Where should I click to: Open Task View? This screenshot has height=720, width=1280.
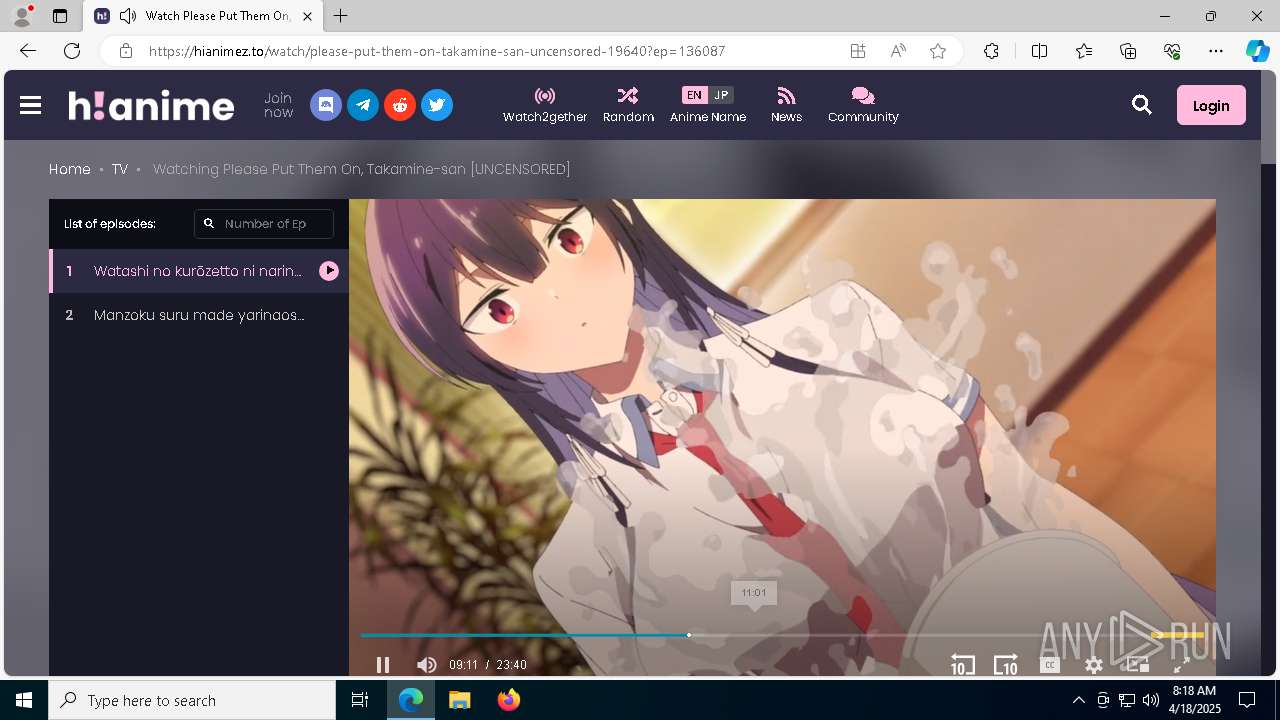(360, 700)
